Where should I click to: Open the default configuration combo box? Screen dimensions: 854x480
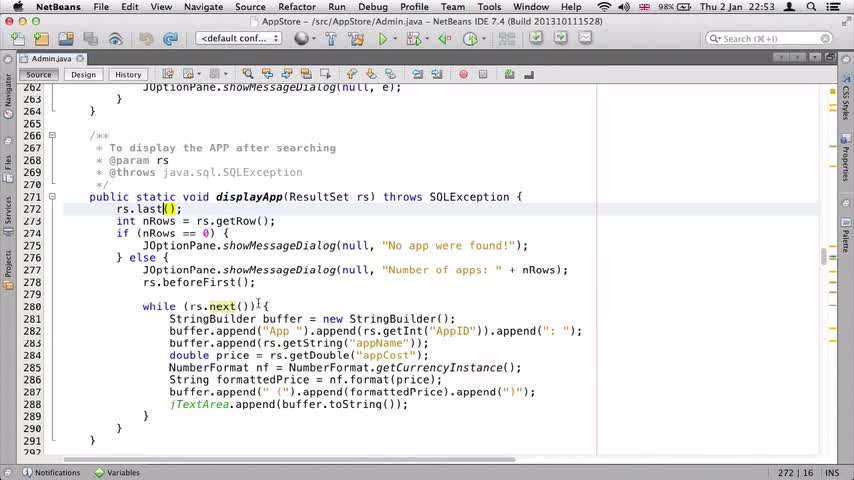point(239,38)
